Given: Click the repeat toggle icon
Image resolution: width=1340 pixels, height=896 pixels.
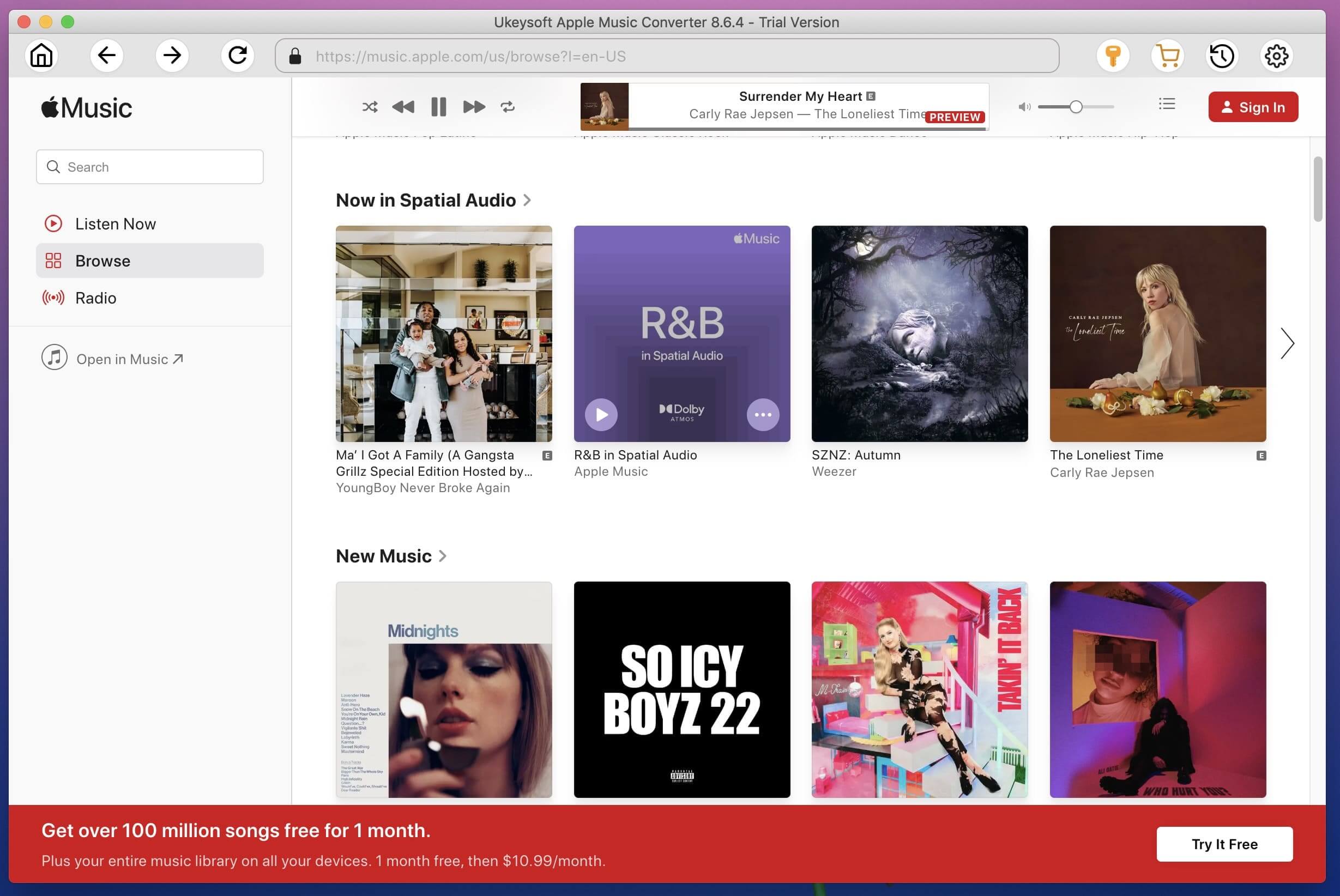Looking at the screenshot, I should 507,107.
